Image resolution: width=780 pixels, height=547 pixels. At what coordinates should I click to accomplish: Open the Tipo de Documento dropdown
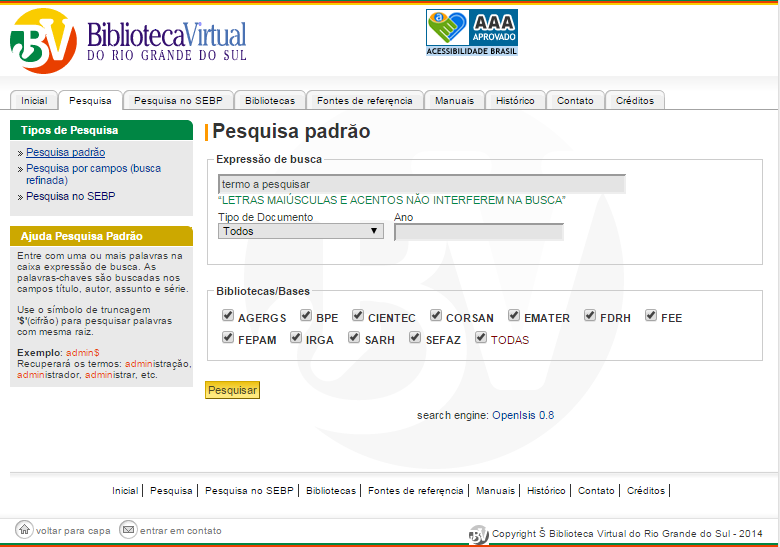click(x=300, y=231)
